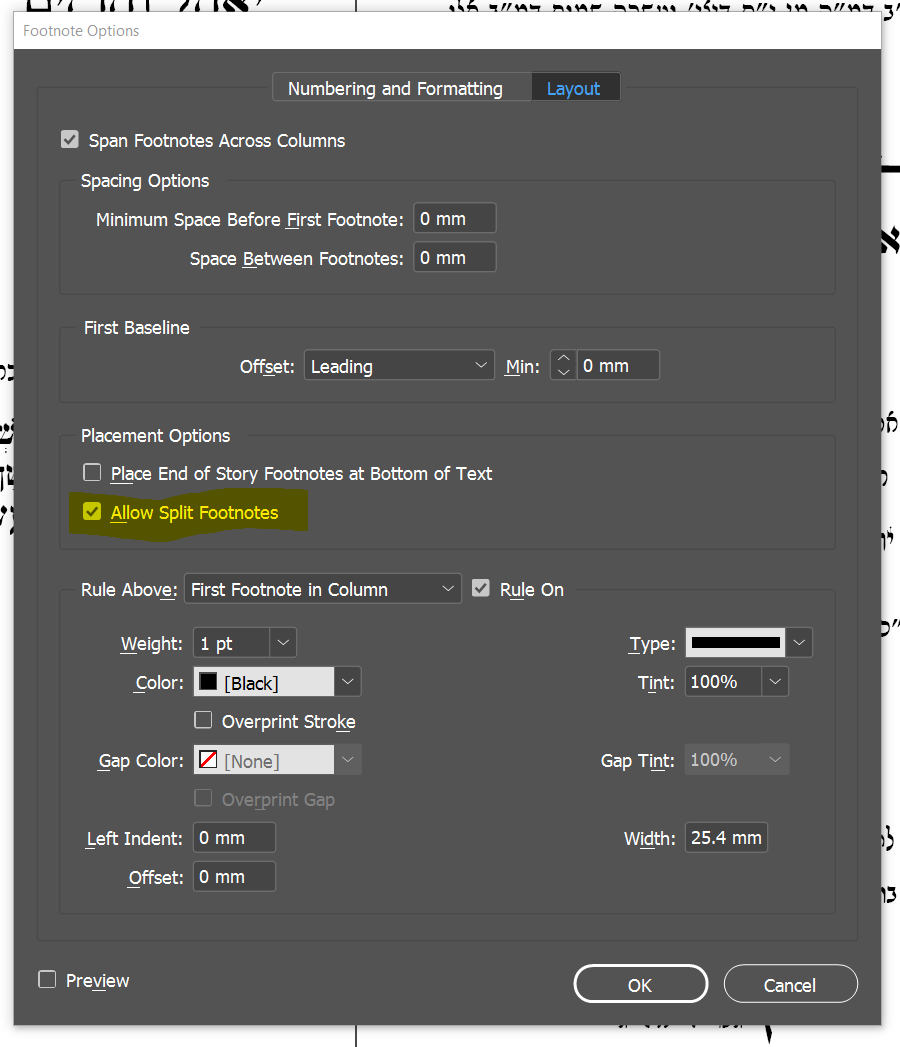Turn on the Preview checkbox
The height and width of the screenshot is (1047, 900).
(47, 980)
